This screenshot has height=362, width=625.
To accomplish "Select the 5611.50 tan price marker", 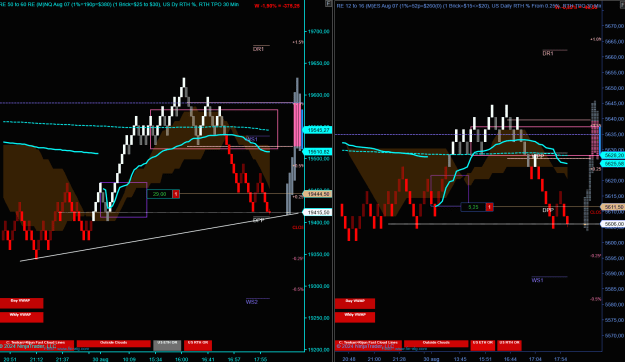I will tap(613, 207).
